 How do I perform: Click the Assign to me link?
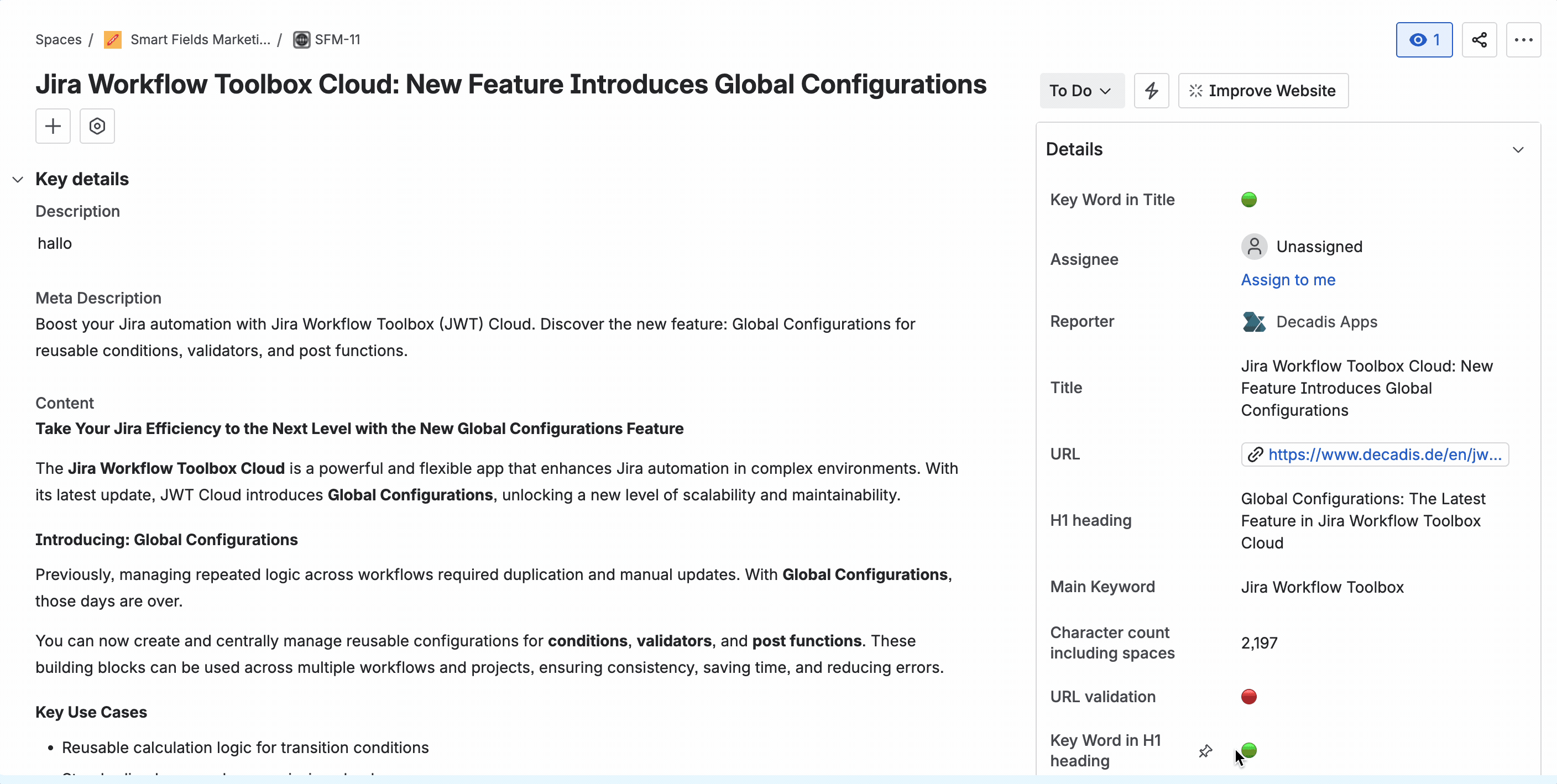tap(1287, 280)
